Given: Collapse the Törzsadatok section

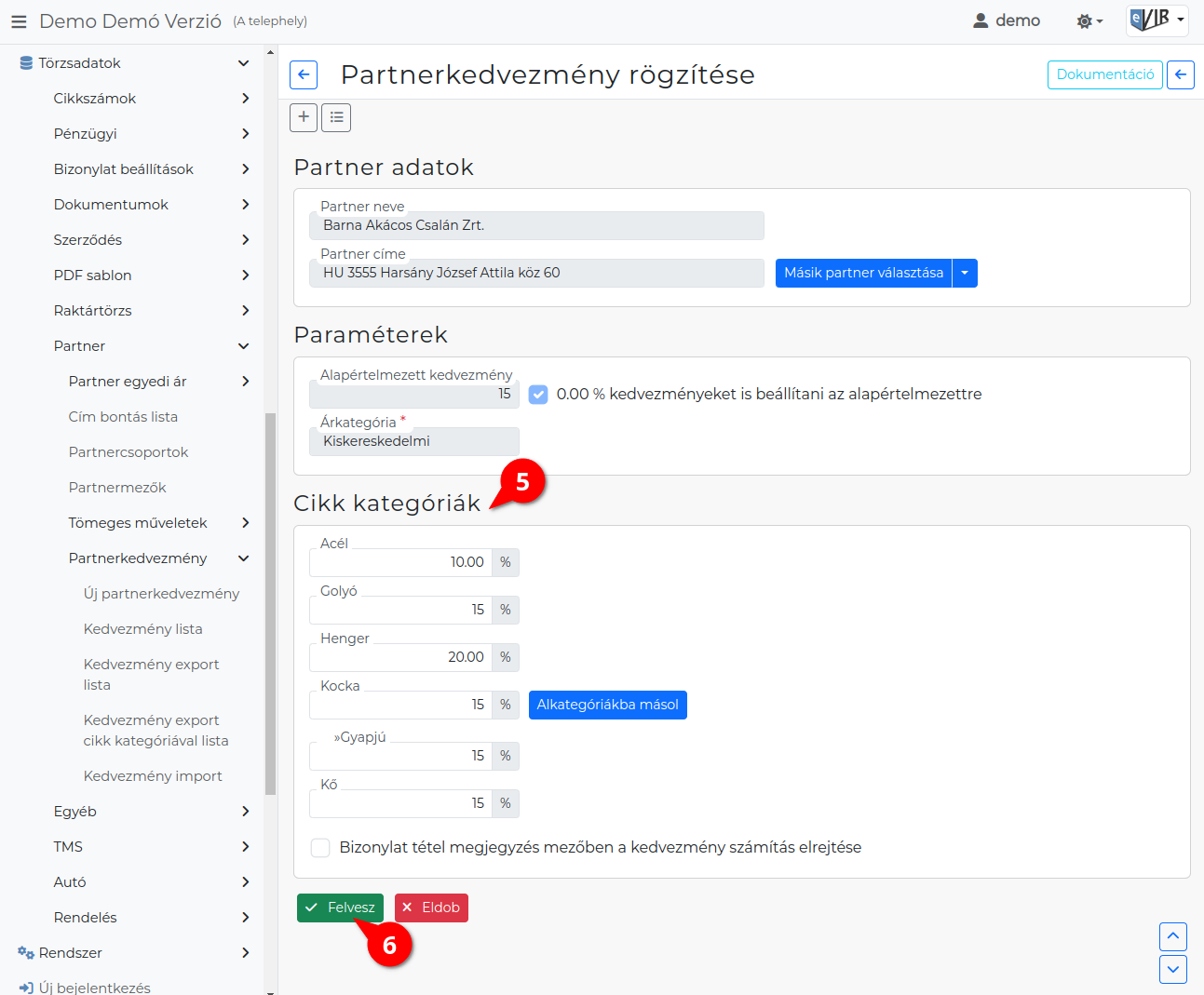Looking at the screenshot, I should coord(244,63).
